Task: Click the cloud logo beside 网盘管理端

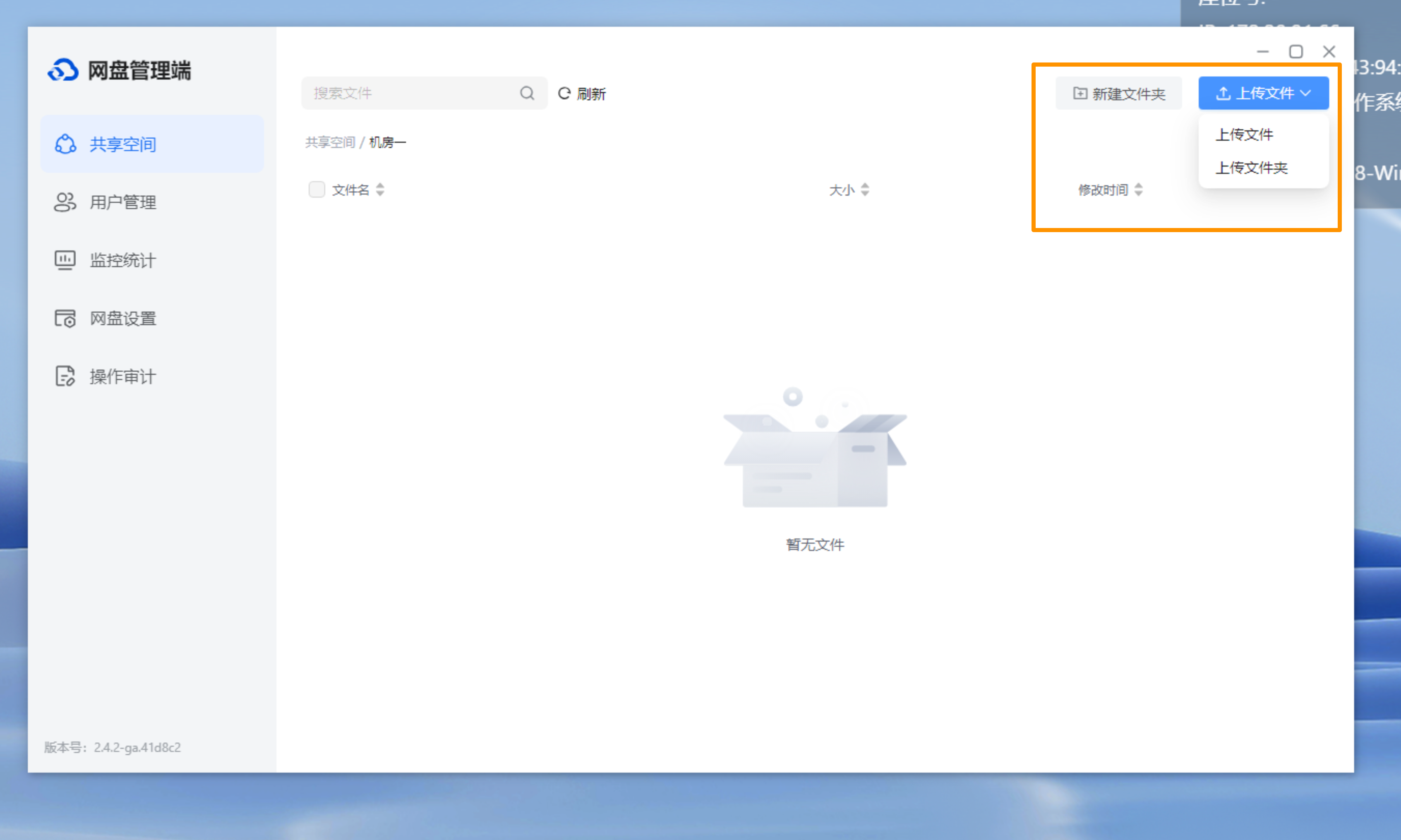Action: pos(63,70)
